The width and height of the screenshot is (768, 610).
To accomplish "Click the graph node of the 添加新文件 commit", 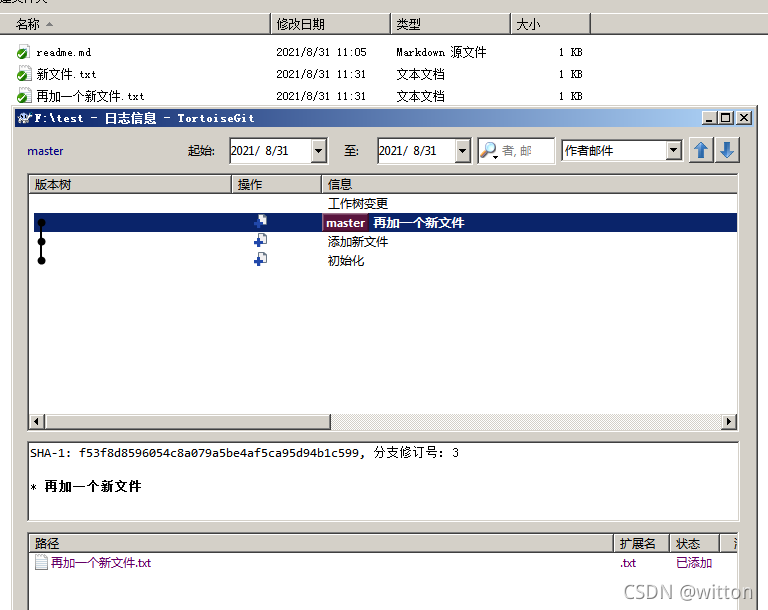I will pyautogui.click(x=42, y=242).
